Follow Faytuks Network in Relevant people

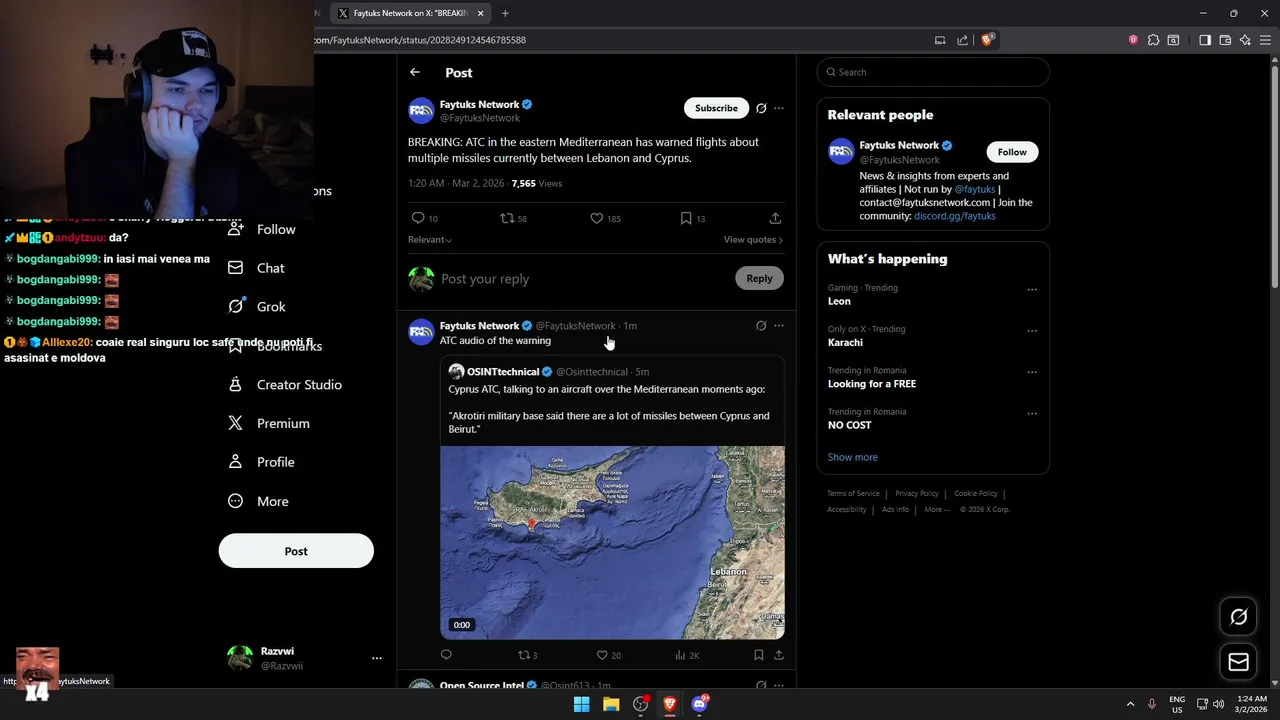tap(1012, 152)
